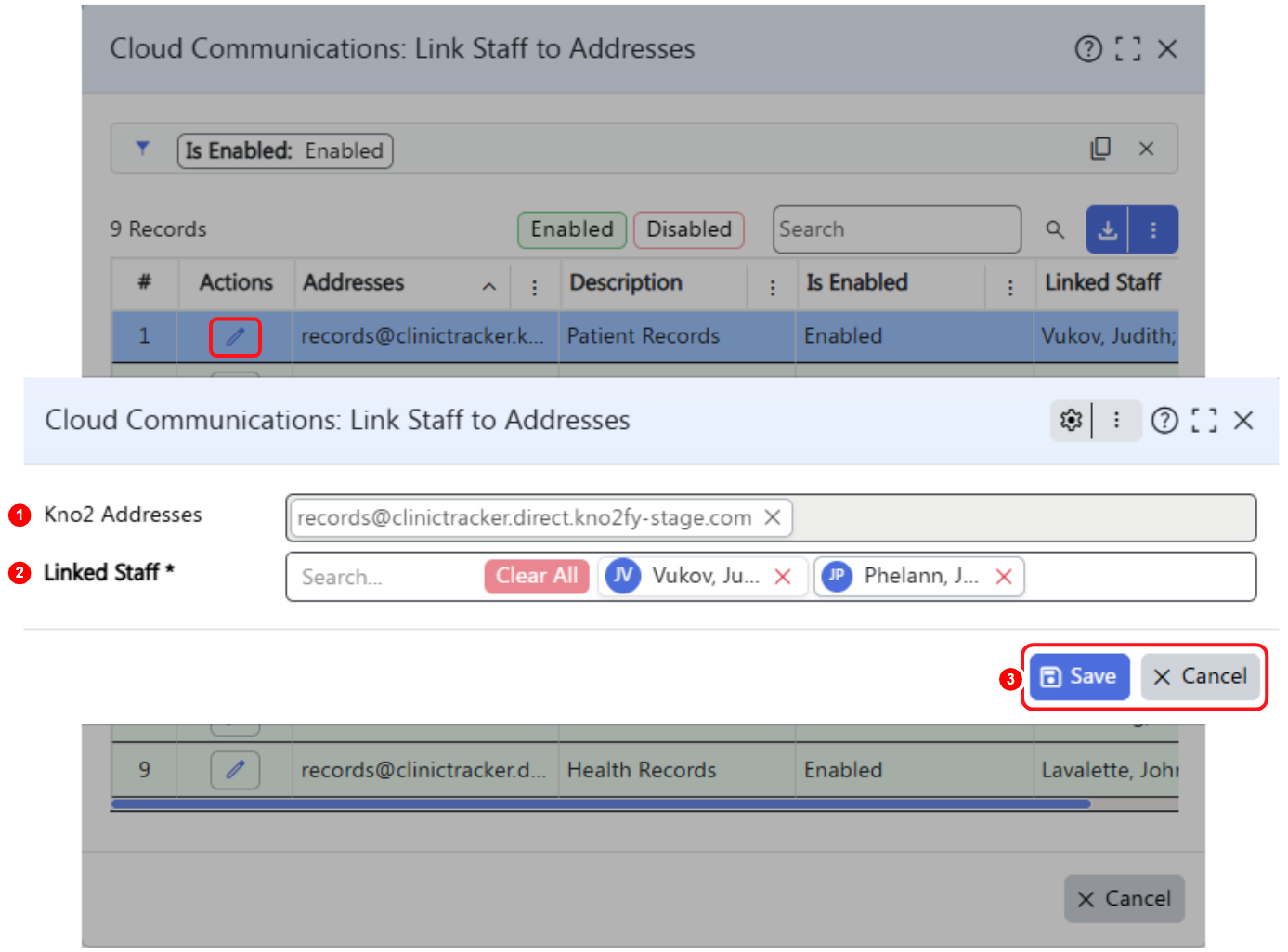The image size is (1288, 952).
Task: Click the blue download export icon
Action: pyautogui.click(x=1108, y=229)
